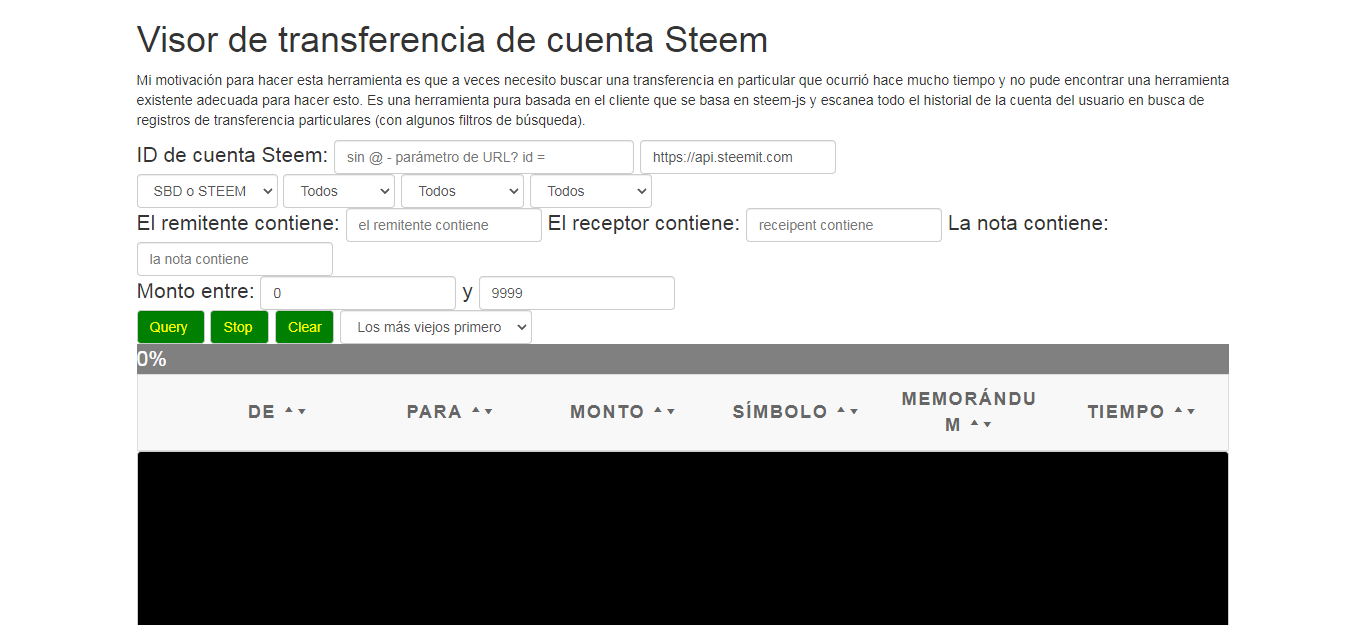Sort by the MEMORÁNDUM column header
This screenshot has height=625, width=1366.
[x=969, y=412]
